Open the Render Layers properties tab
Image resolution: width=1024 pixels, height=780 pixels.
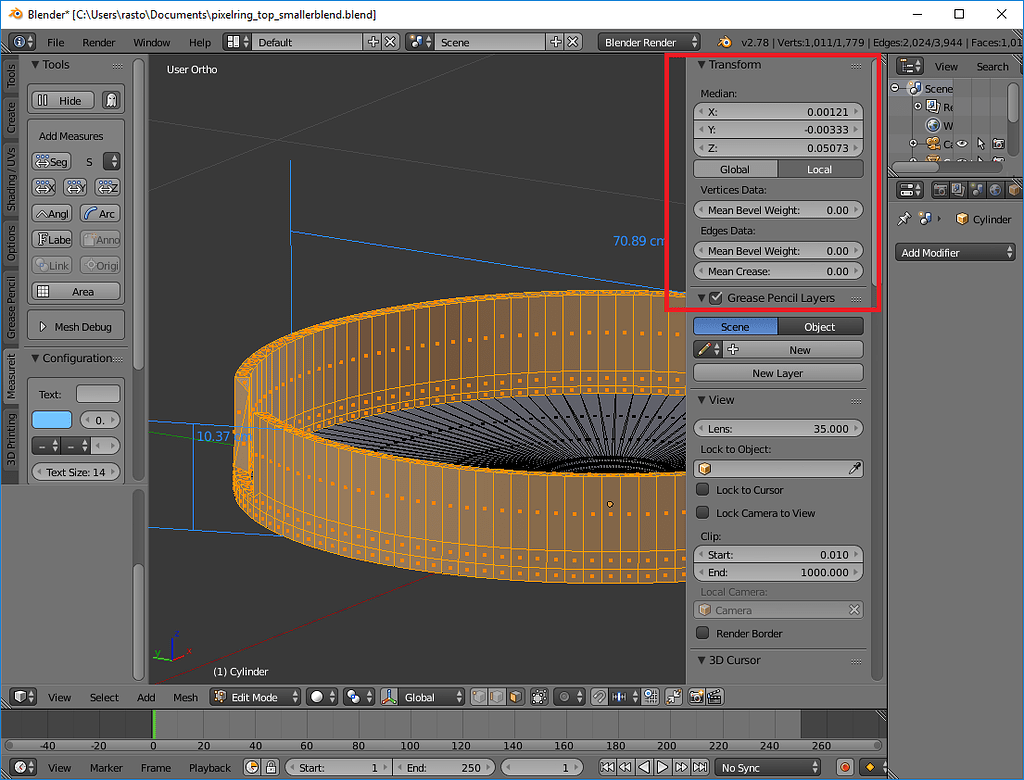pos(958,190)
